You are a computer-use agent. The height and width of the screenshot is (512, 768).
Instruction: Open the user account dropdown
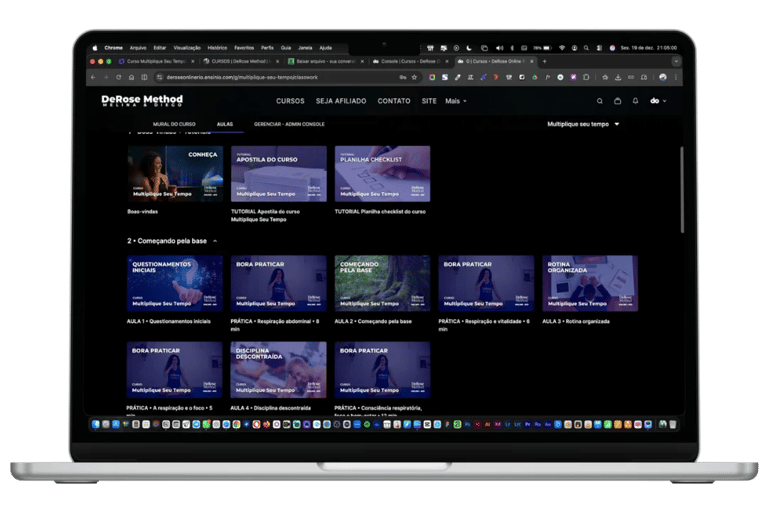pos(658,101)
